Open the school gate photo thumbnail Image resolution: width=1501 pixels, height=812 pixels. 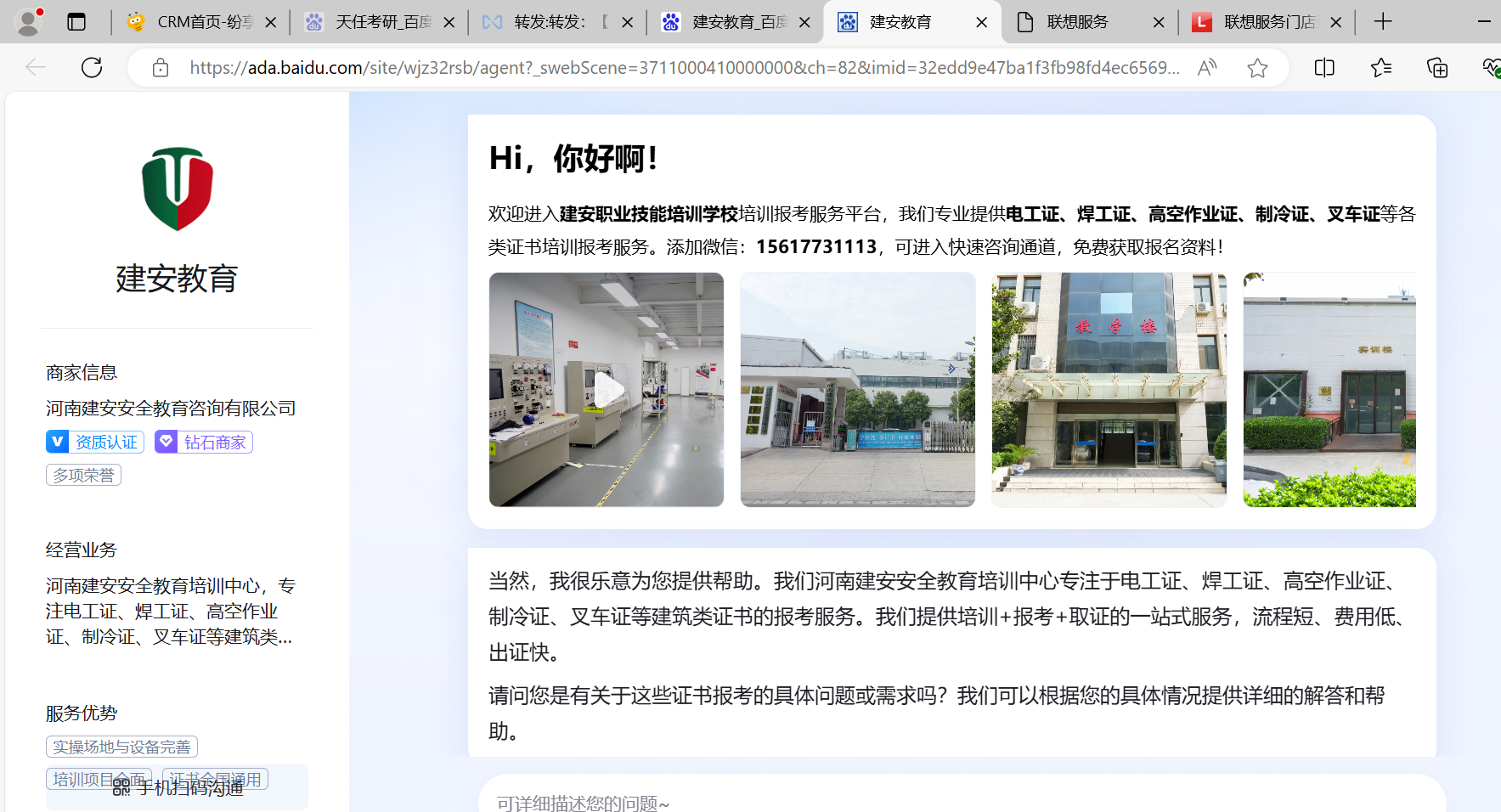point(858,389)
